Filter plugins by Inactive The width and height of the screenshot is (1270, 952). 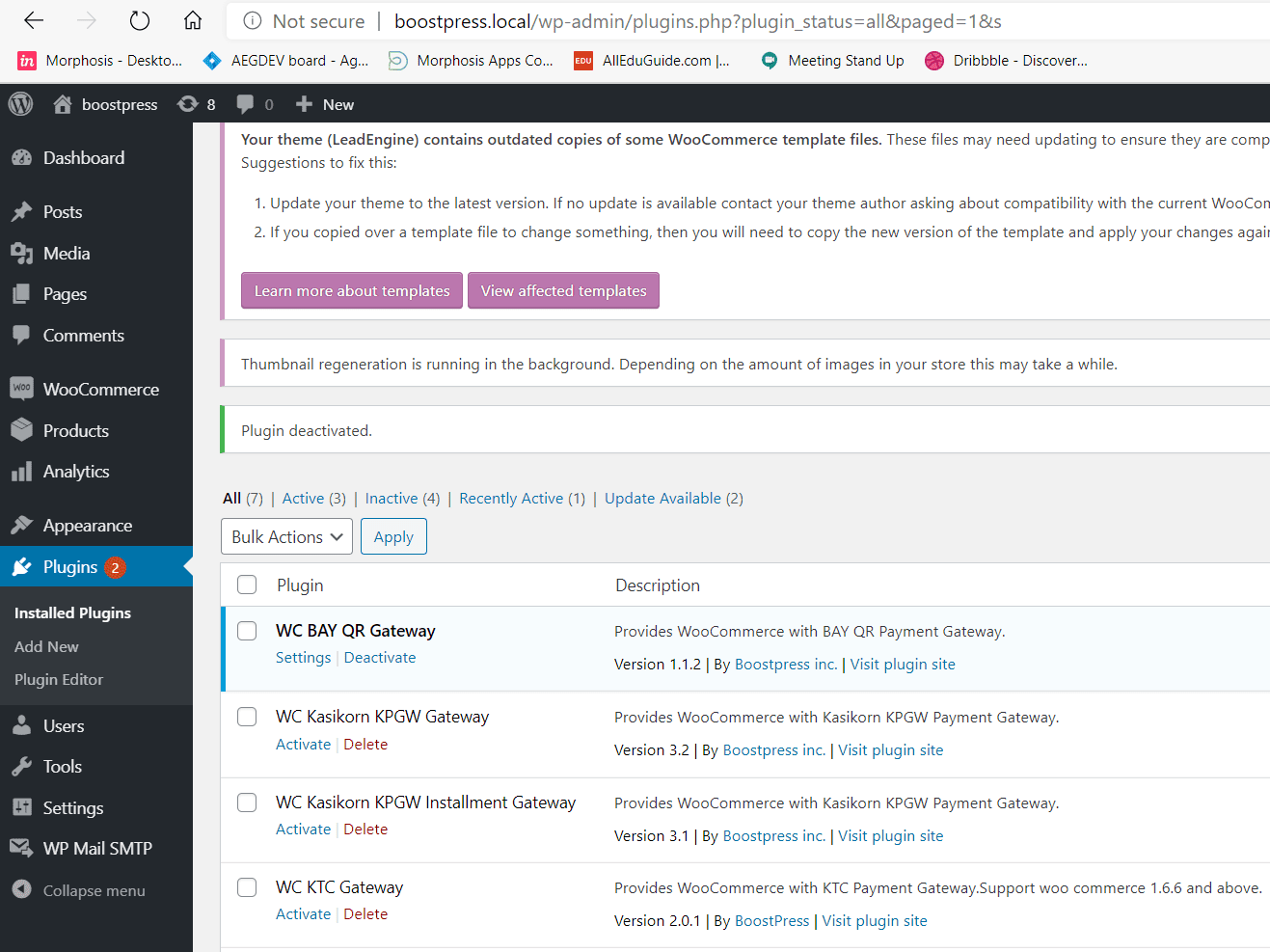391,498
